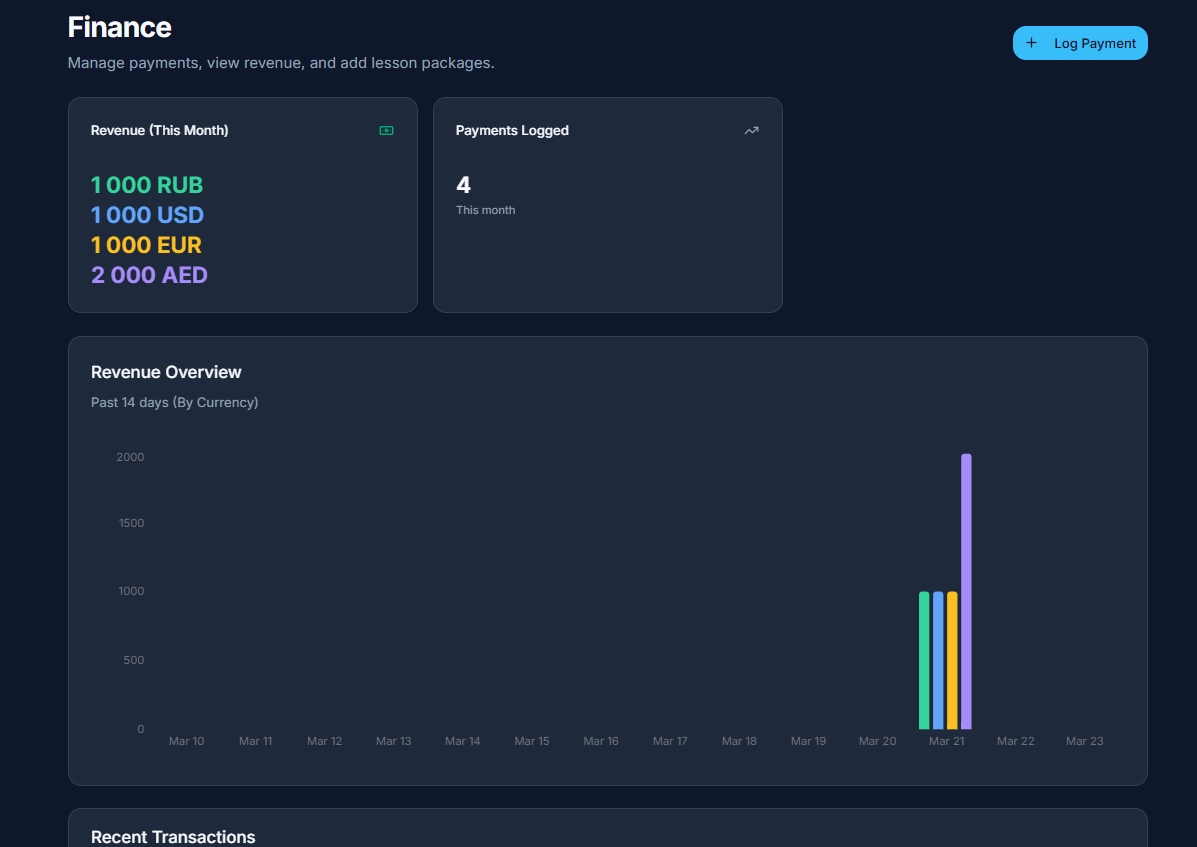1197x847 pixels.
Task: Click the Recent Transactions heading
Action: 173,837
